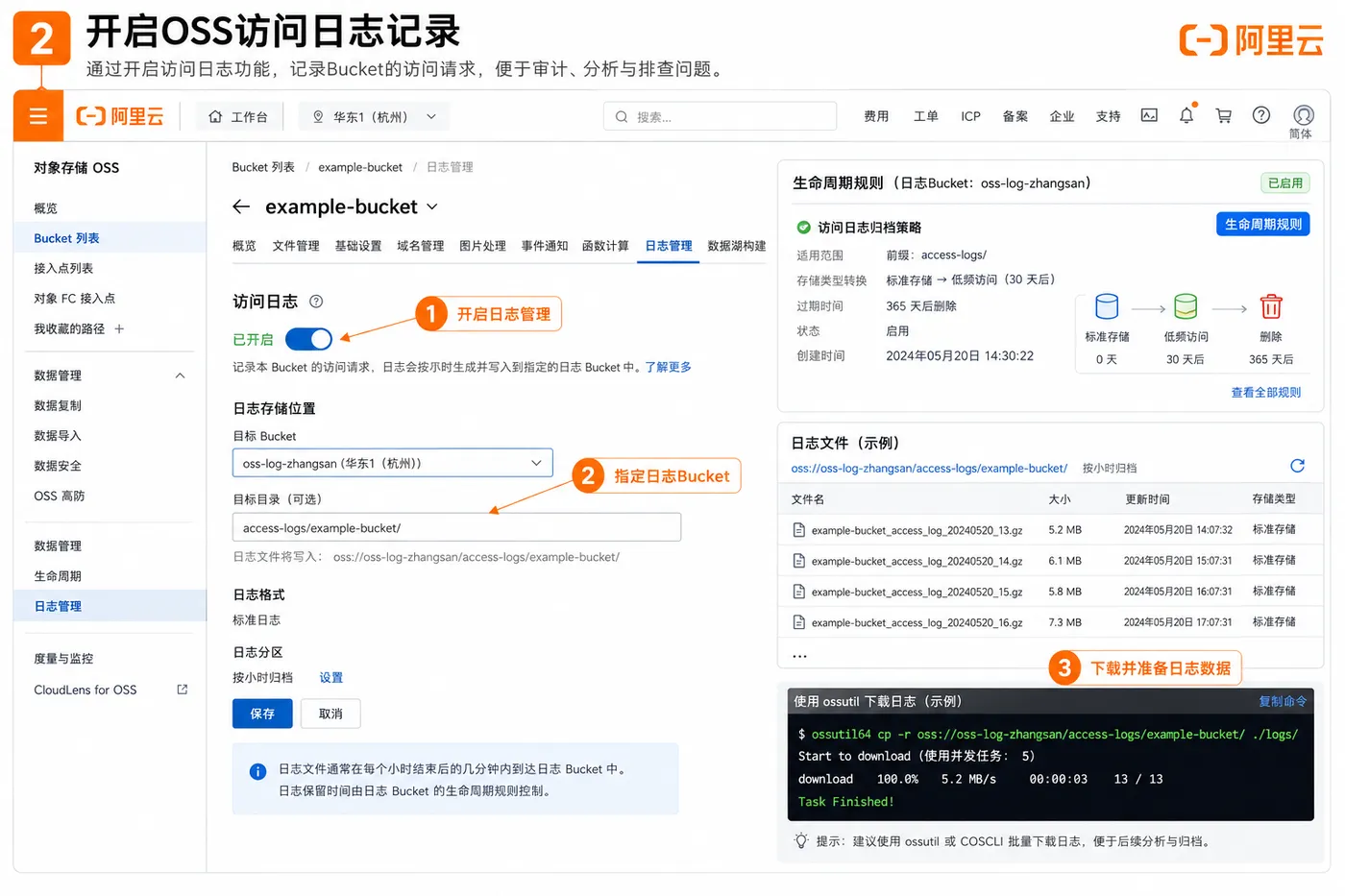The width and height of the screenshot is (1345, 896).
Task: Go to 概览 in the sidebar
Action: pos(46,207)
